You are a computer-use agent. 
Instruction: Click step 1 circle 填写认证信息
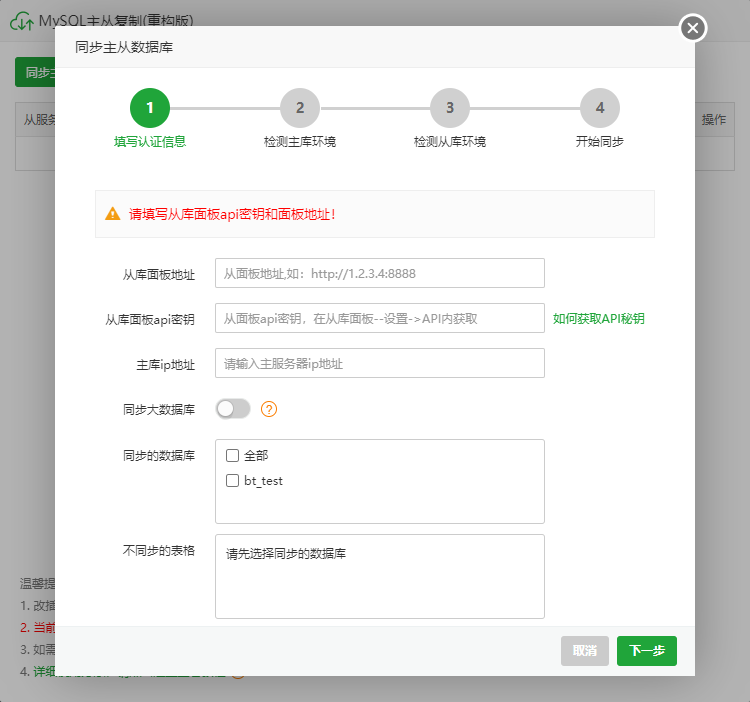coord(150,107)
